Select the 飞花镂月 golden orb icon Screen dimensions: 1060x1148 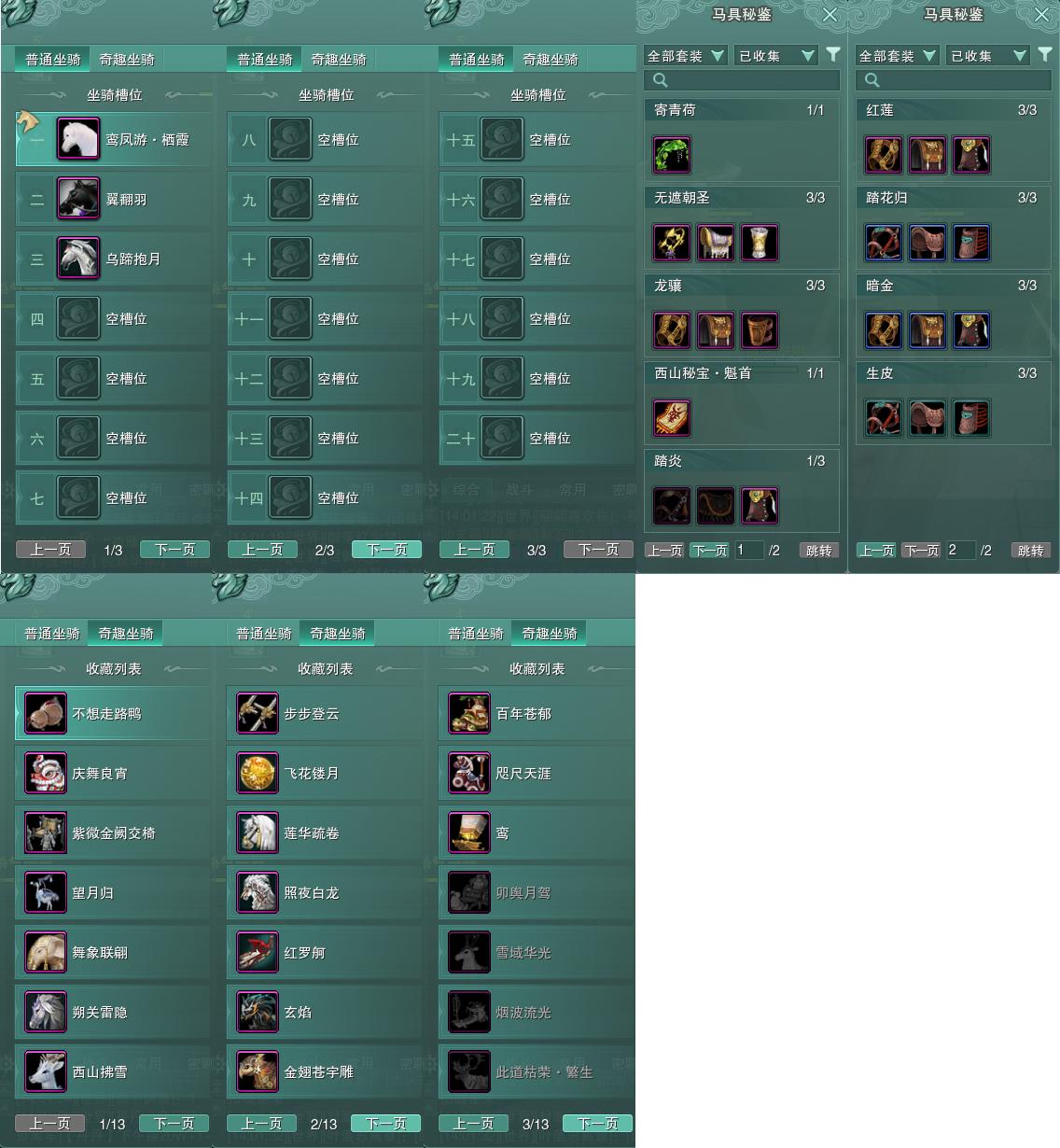[258, 773]
